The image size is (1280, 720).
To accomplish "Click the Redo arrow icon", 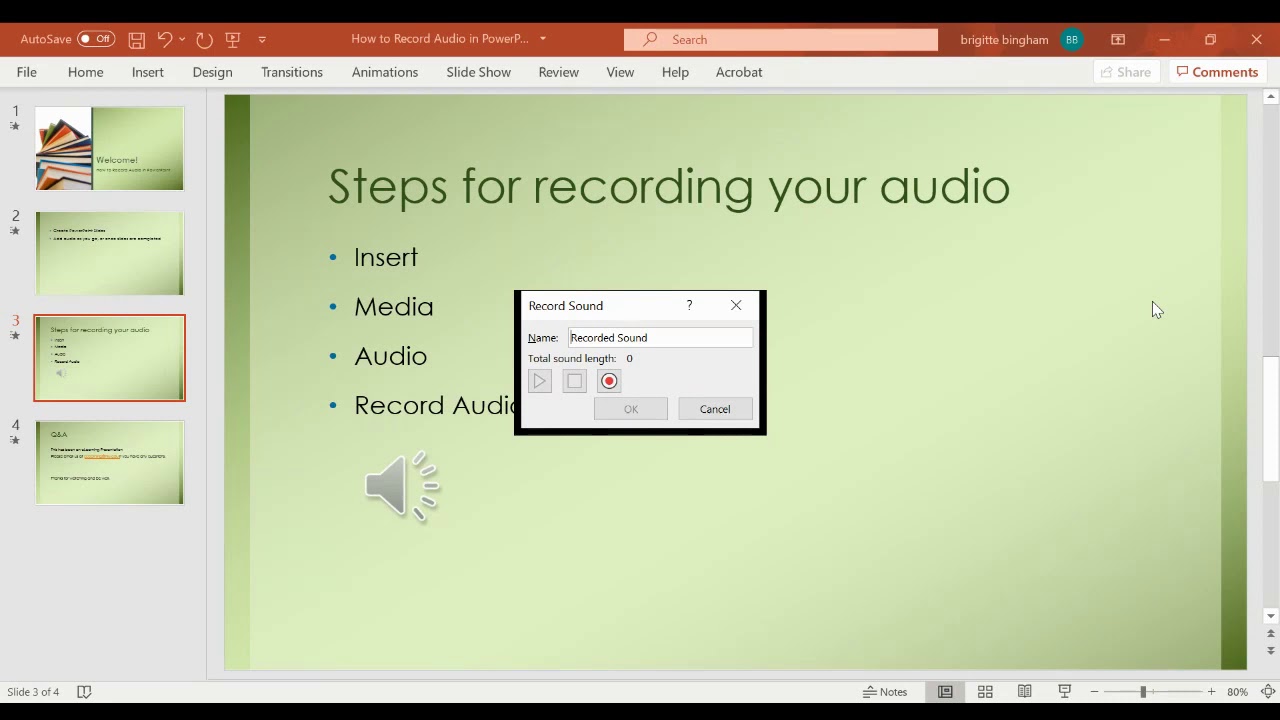I will pyautogui.click(x=204, y=40).
